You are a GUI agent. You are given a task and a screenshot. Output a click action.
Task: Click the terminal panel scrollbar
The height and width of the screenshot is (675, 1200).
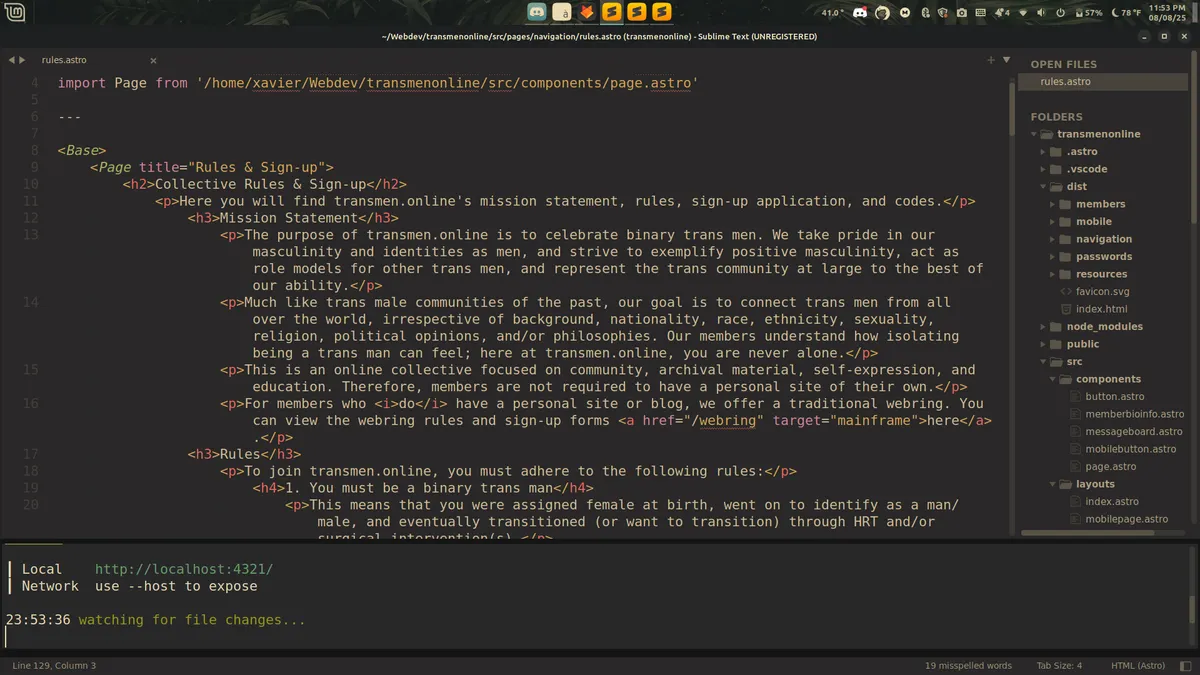(x=1191, y=610)
